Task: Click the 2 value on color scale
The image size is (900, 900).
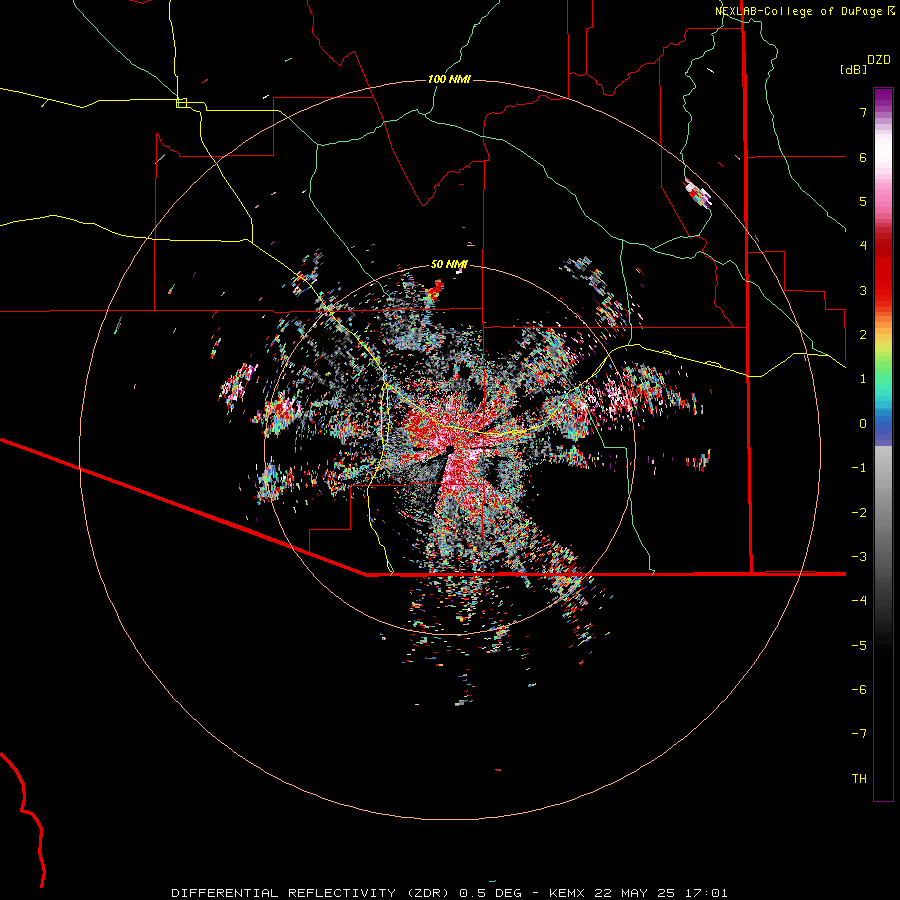Action: coord(863,334)
